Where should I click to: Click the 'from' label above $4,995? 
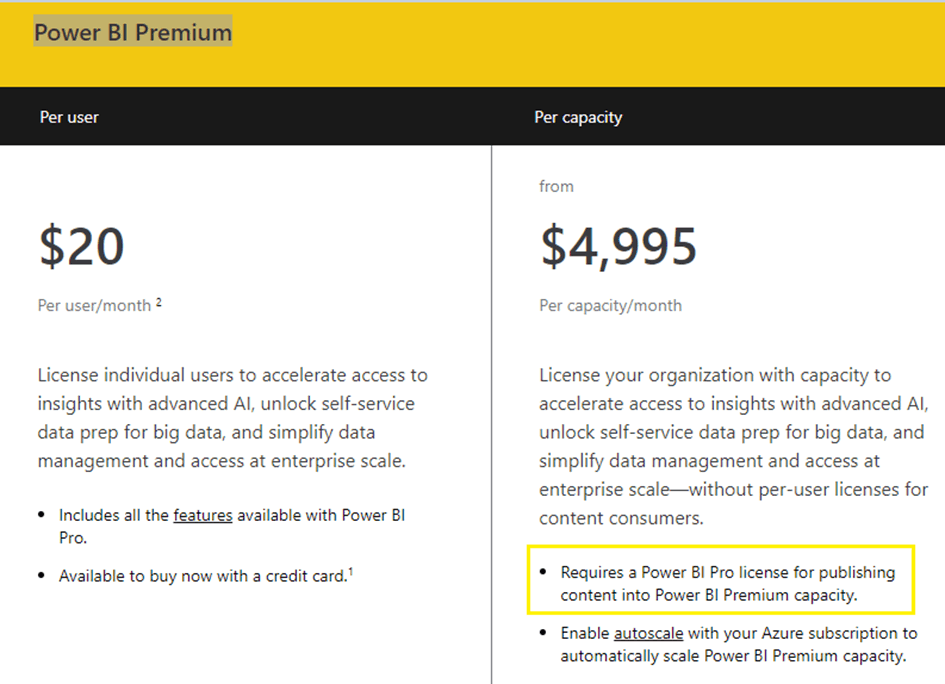556,186
